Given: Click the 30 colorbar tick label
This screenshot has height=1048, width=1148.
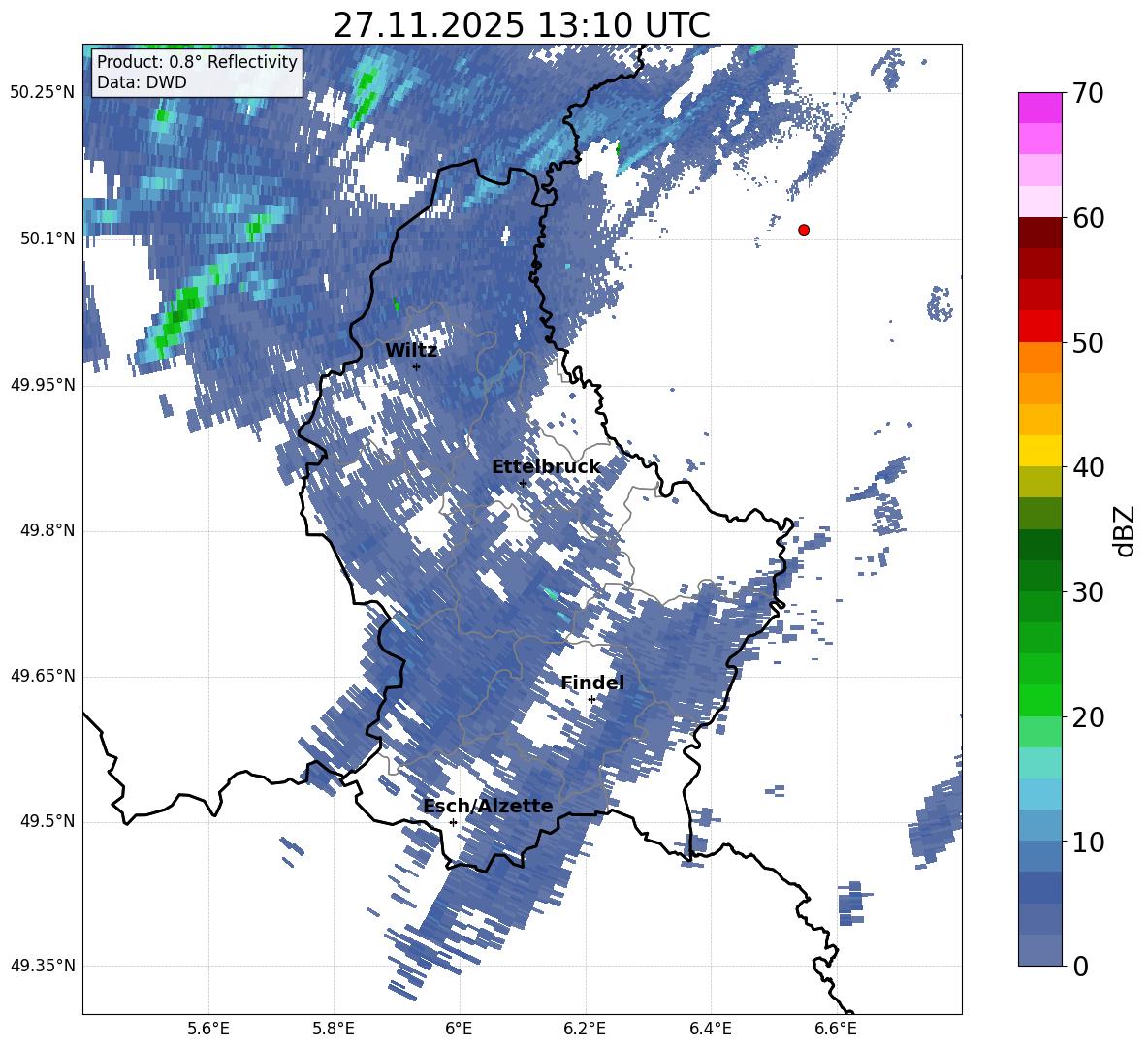Looking at the screenshot, I should (1088, 592).
